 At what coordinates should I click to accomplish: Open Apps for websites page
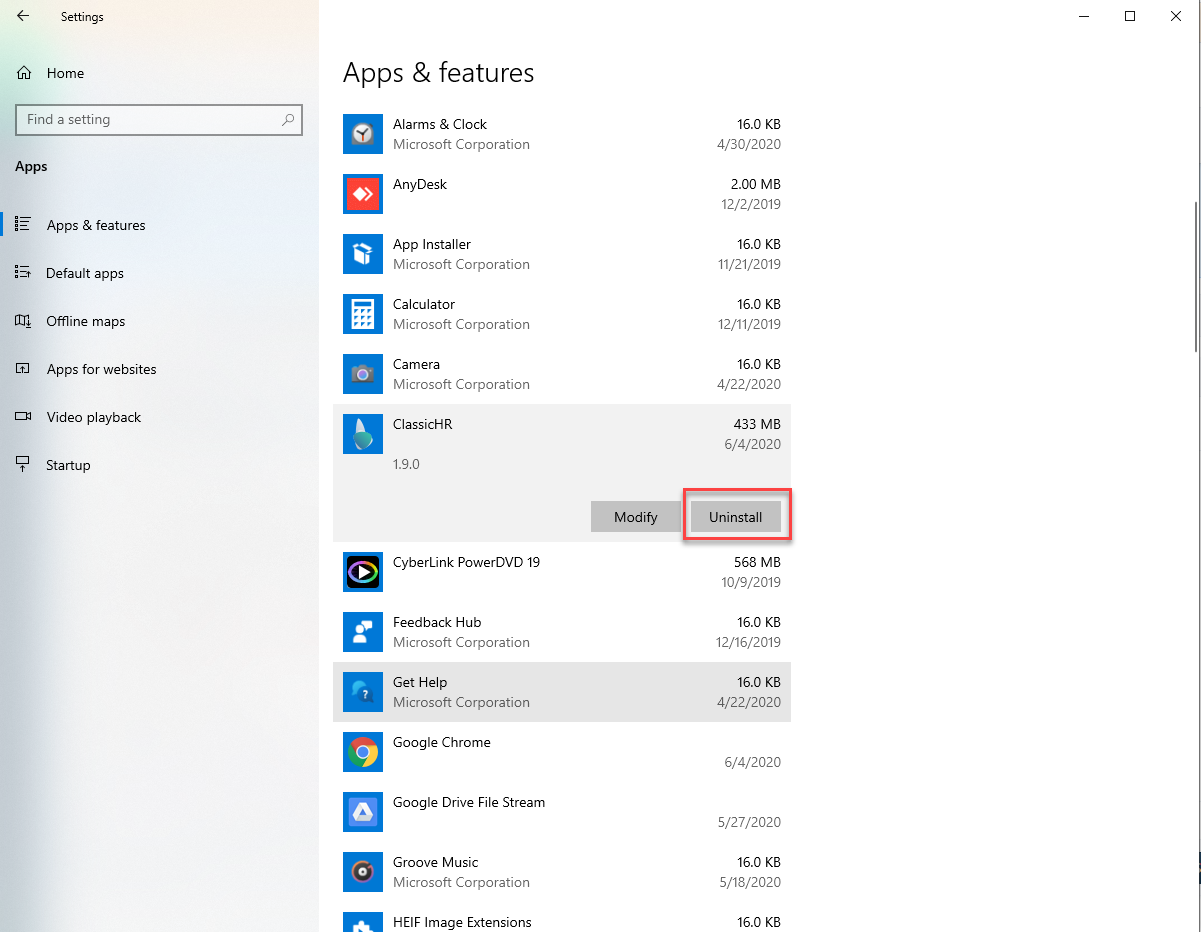pos(160,369)
